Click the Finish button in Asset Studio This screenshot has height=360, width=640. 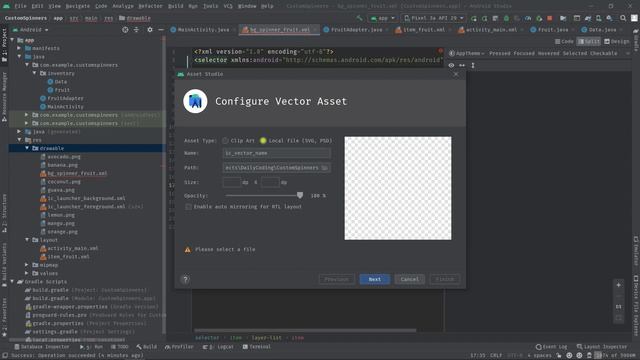(444, 280)
